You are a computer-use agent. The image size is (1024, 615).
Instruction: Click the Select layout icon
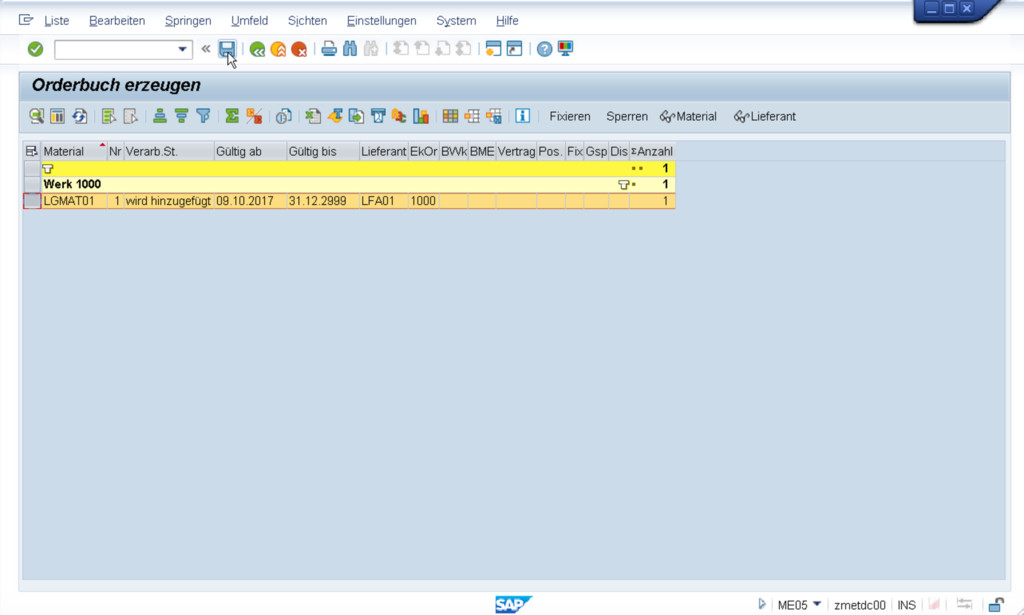(x=472, y=116)
